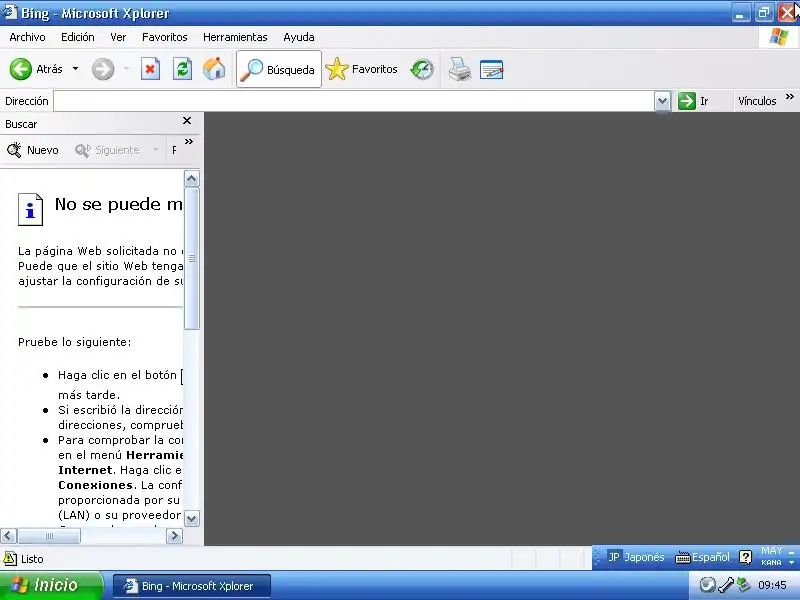
Task: Click the search panel scroll down arrow
Action: click(x=191, y=519)
